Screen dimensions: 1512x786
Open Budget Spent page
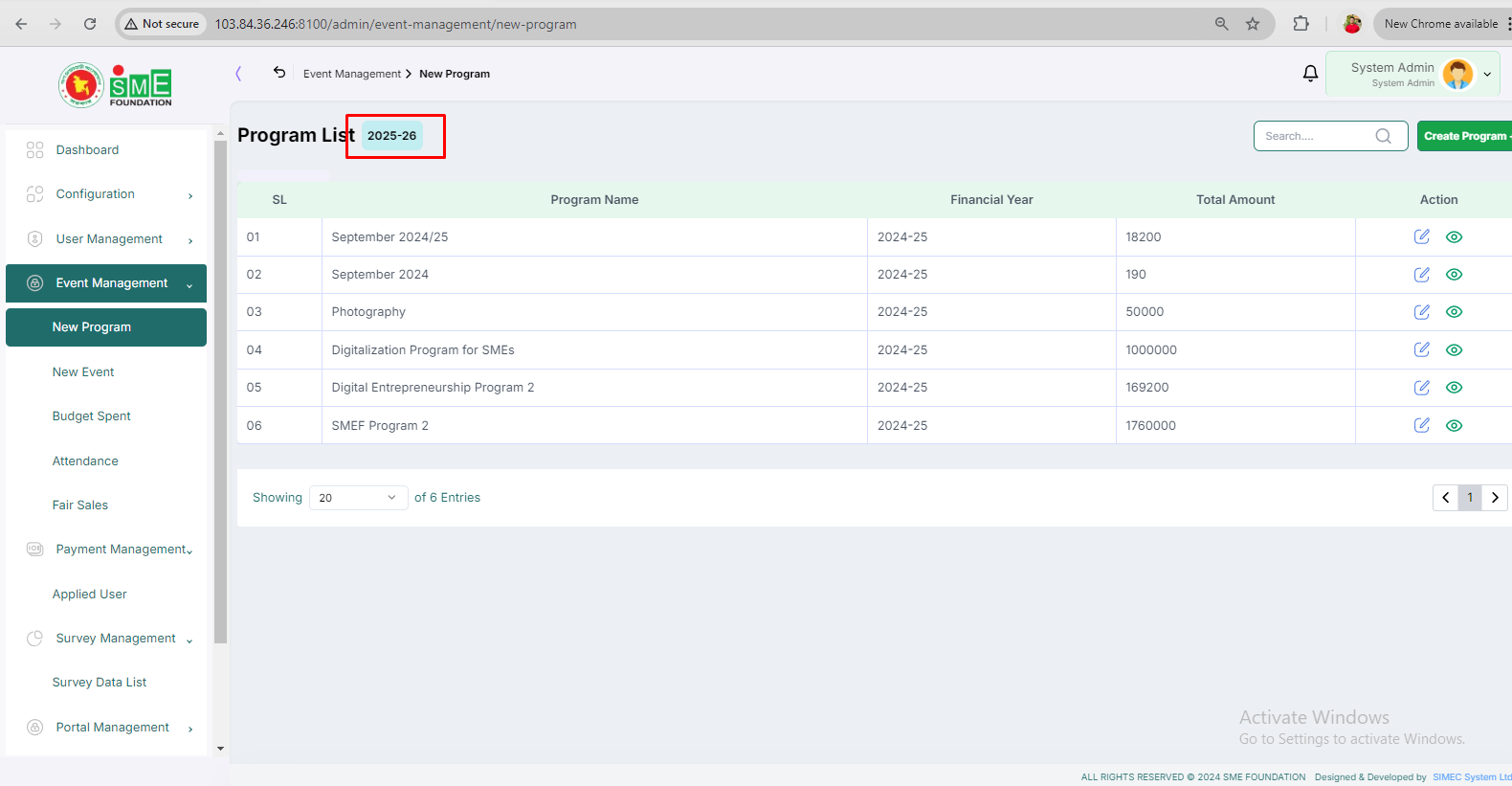(92, 416)
